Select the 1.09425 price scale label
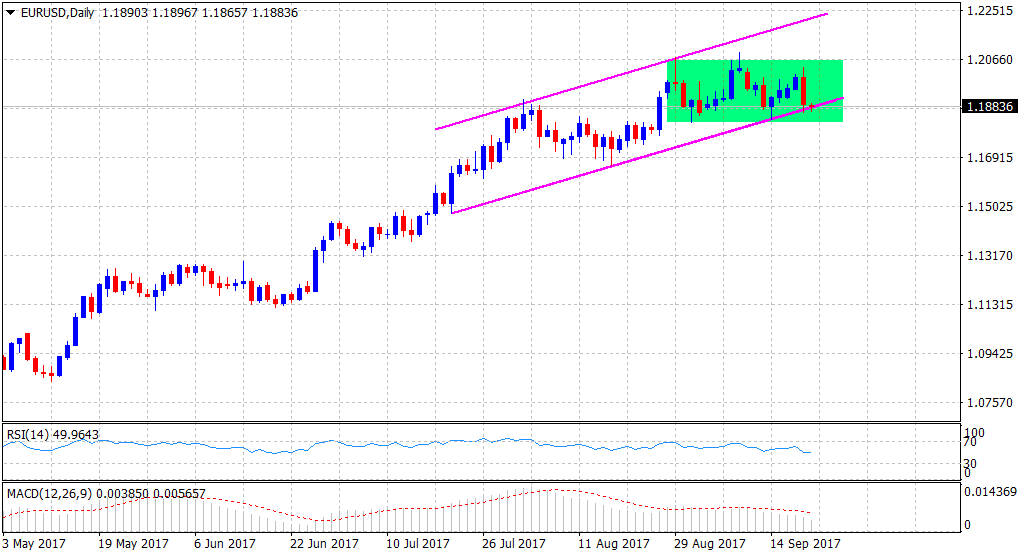This screenshot has width=1020, height=556. 989,354
